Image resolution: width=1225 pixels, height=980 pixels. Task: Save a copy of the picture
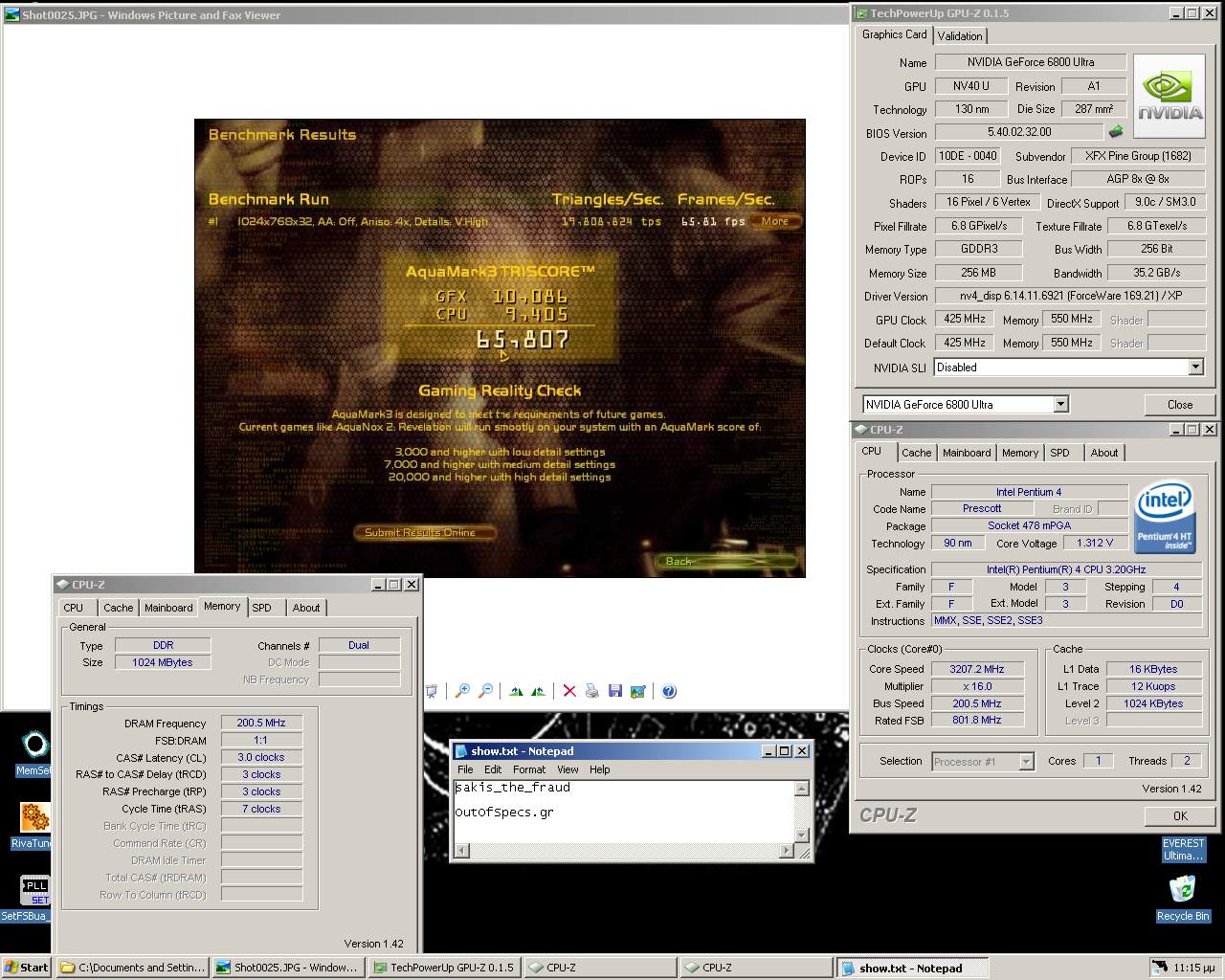[615, 691]
